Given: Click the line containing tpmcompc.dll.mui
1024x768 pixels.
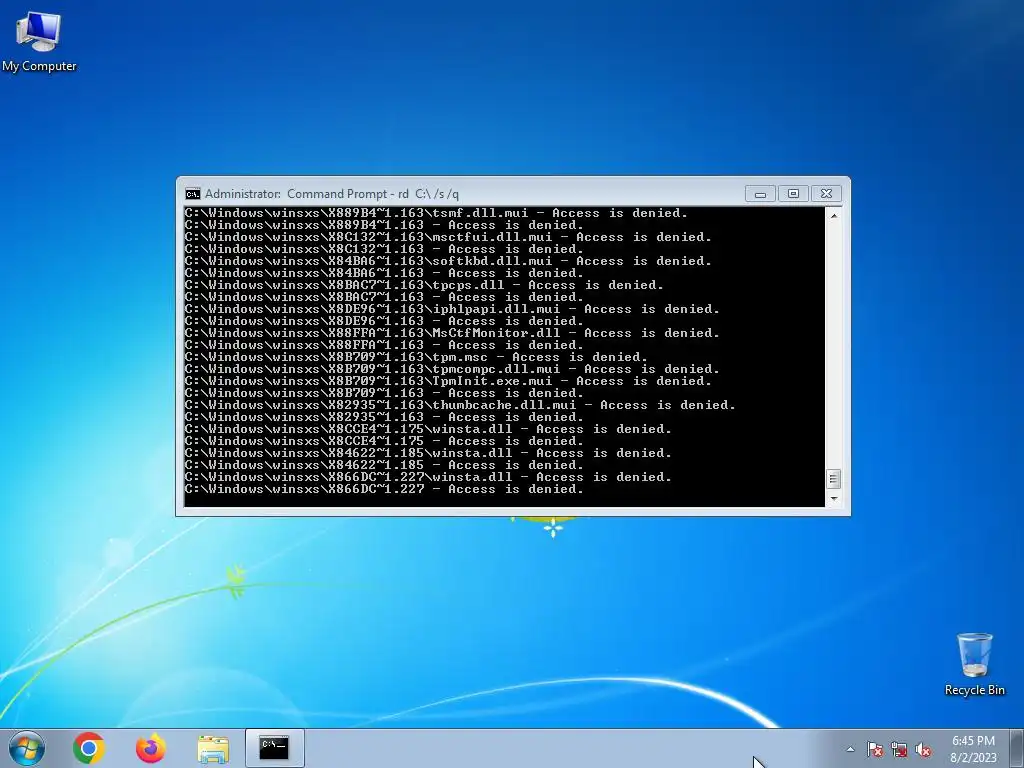Looking at the screenshot, I should click(452, 369).
